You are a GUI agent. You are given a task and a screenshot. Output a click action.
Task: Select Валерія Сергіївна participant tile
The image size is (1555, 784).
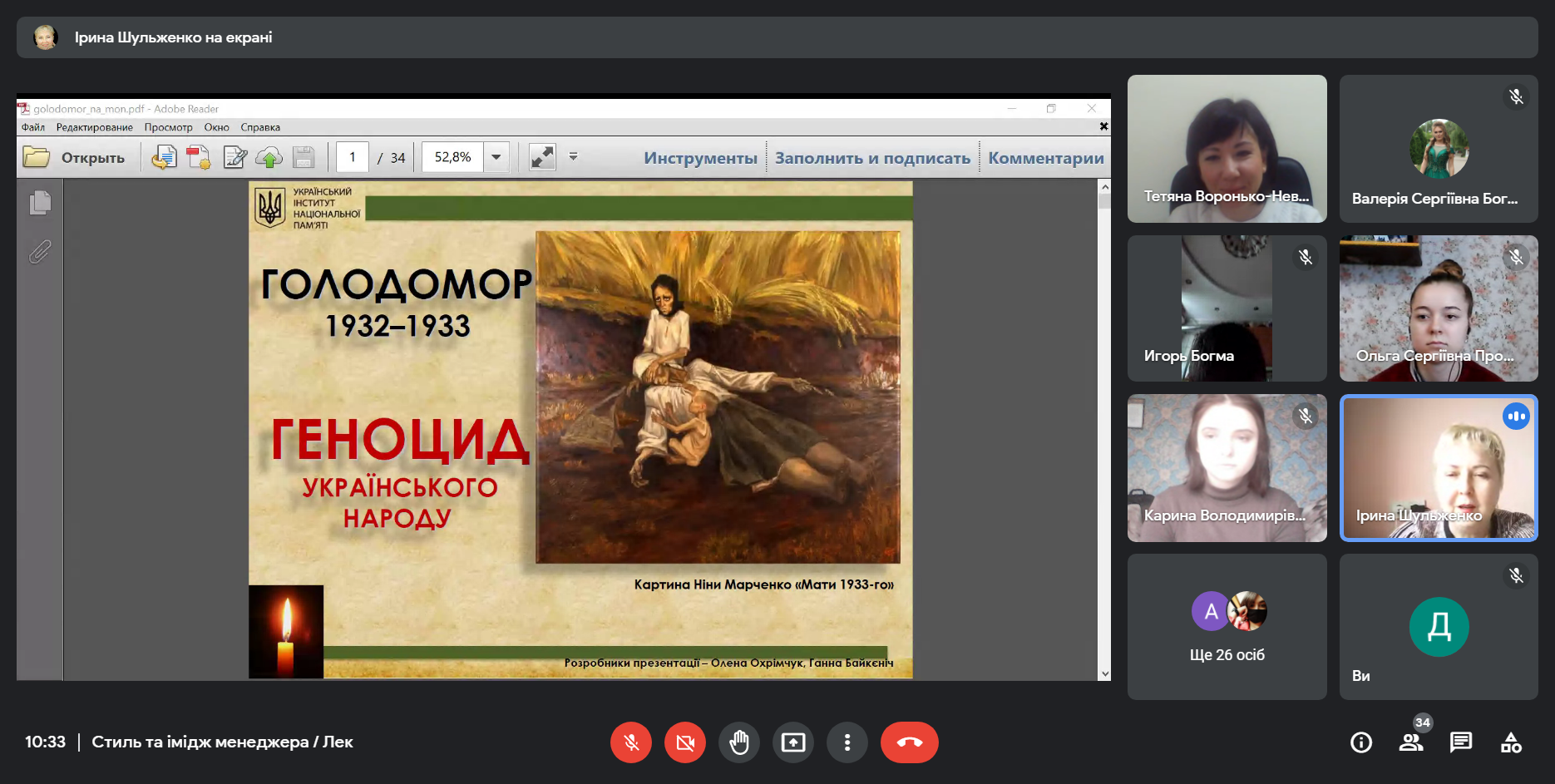(x=1439, y=149)
